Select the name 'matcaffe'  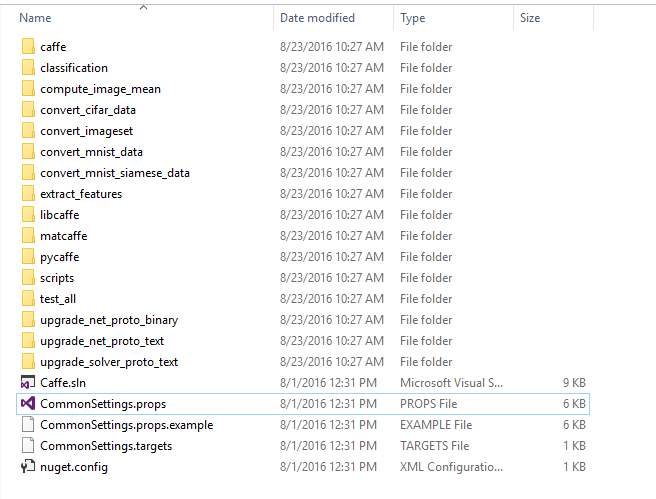pos(64,235)
